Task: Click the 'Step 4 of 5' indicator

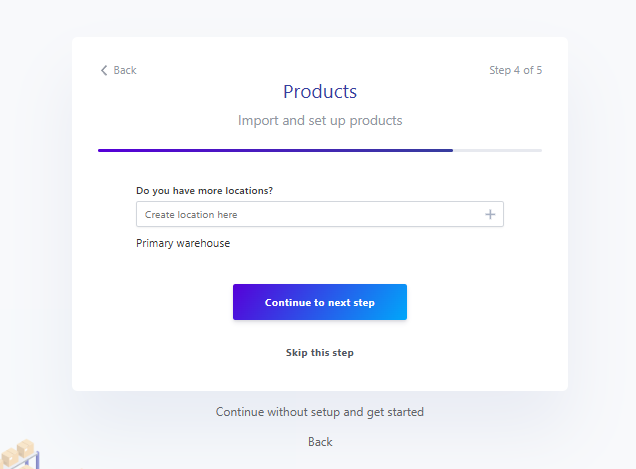Action: 515,70
